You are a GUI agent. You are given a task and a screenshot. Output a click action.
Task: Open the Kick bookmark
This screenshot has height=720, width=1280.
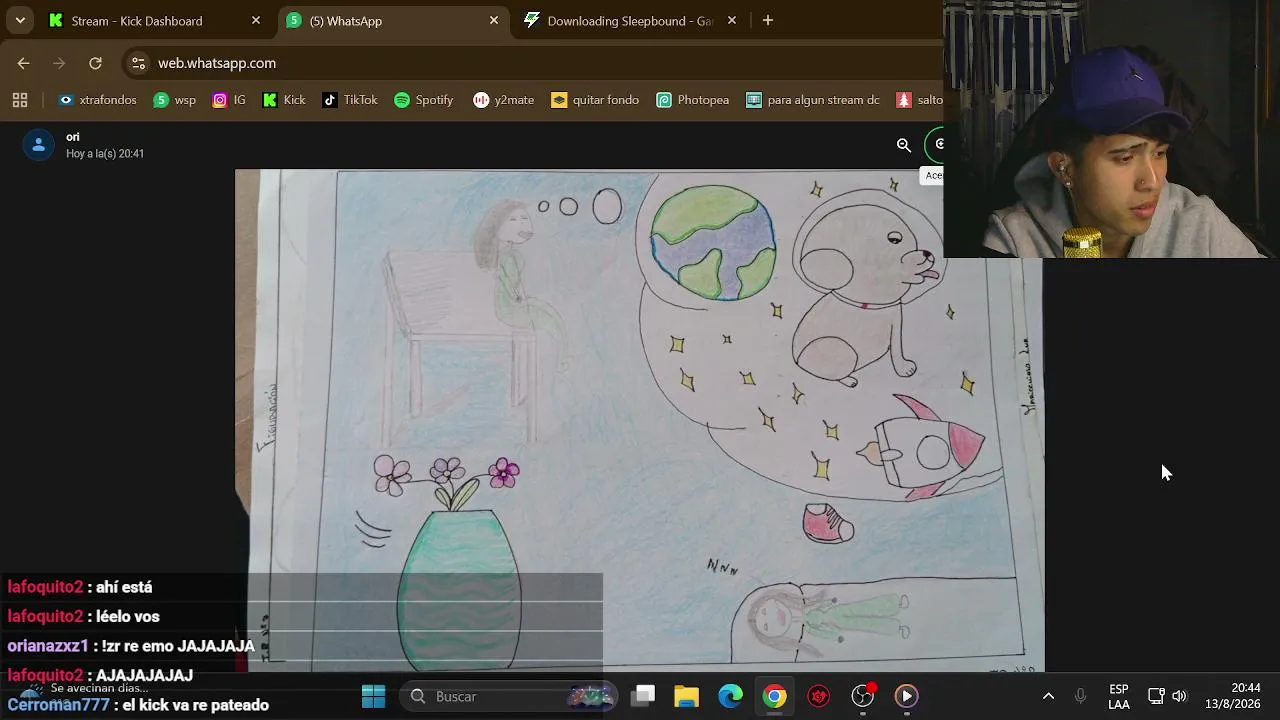pos(284,100)
